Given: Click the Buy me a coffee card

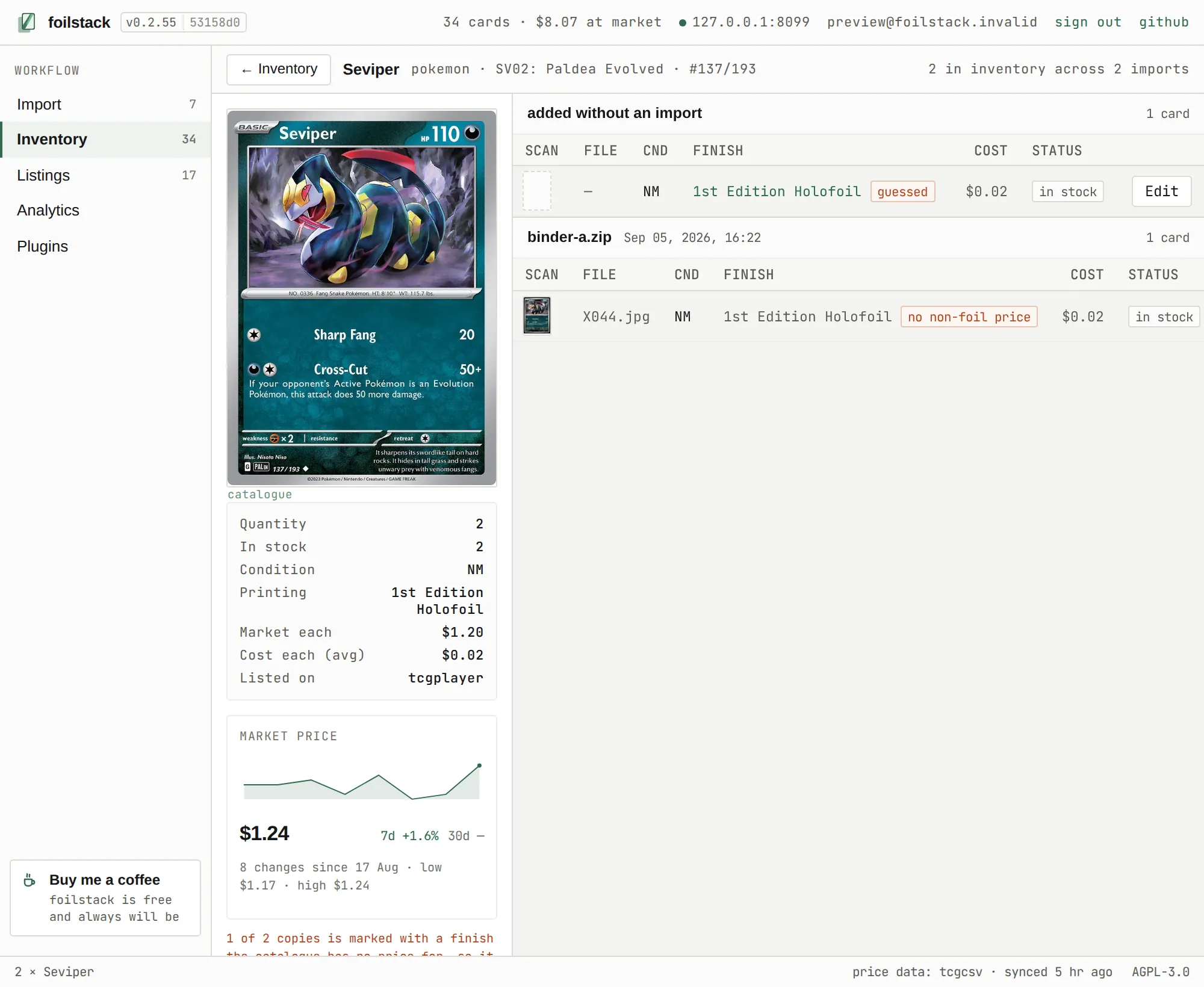Looking at the screenshot, I should (105, 898).
